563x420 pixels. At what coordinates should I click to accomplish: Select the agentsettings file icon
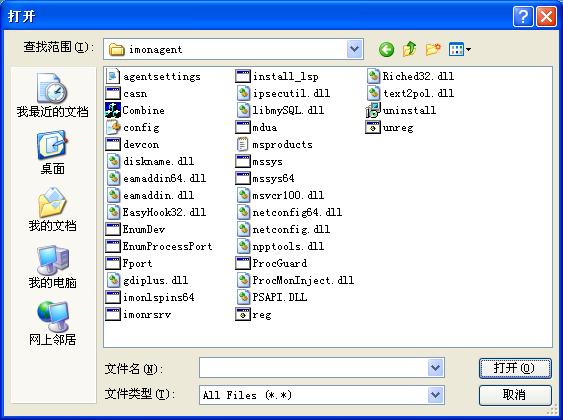[113, 76]
